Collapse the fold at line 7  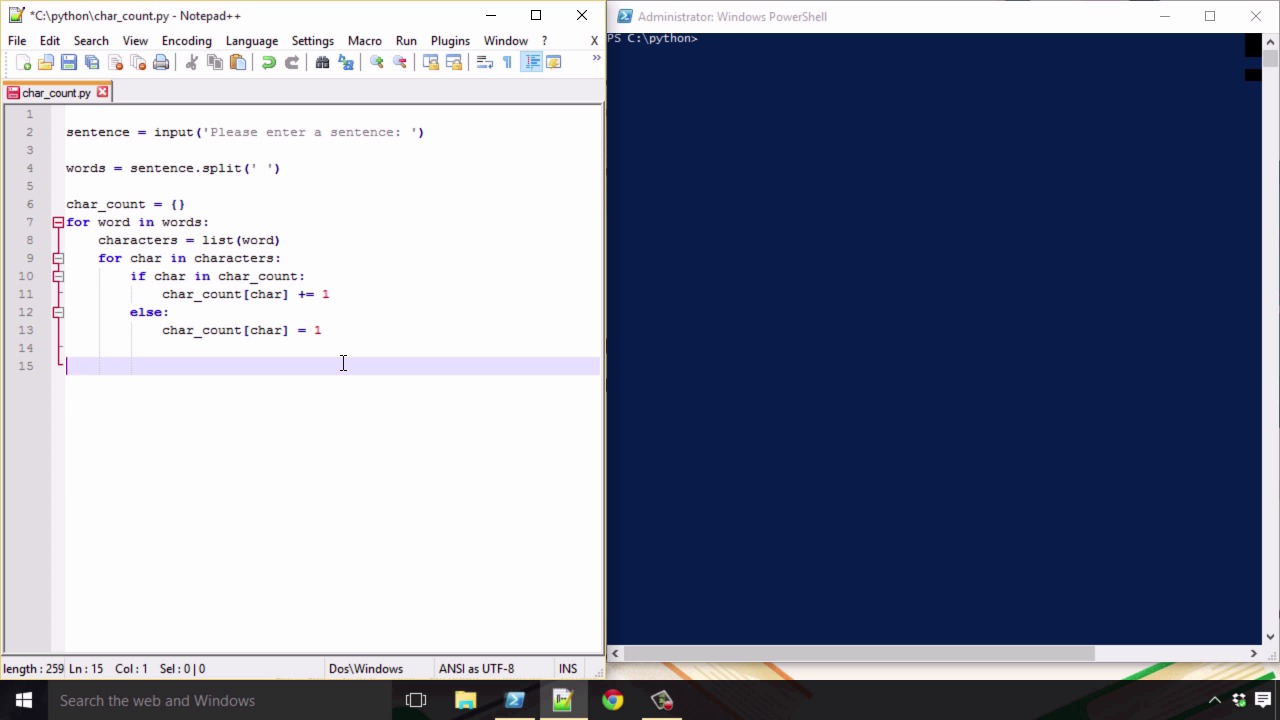pos(58,222)
